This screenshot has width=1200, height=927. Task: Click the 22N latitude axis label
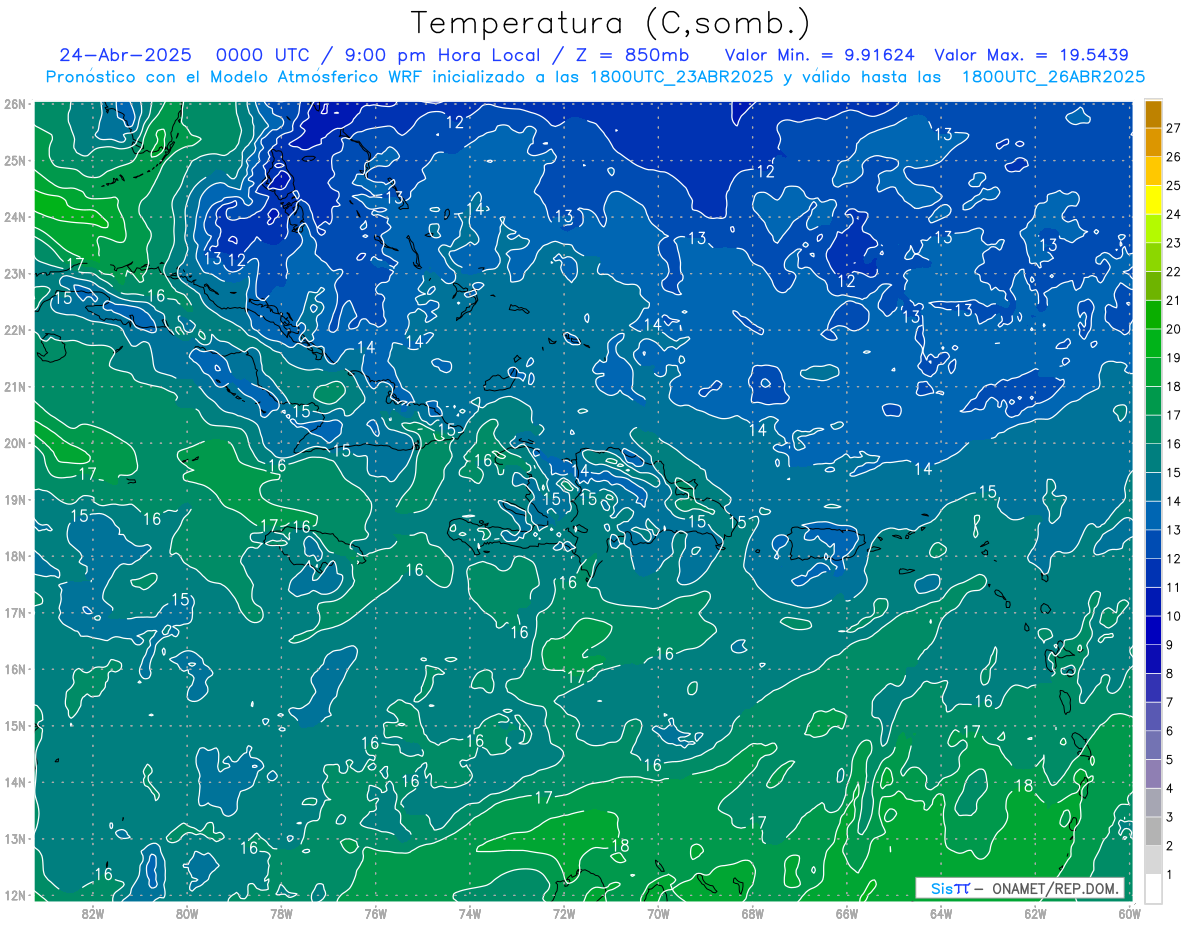14,330
